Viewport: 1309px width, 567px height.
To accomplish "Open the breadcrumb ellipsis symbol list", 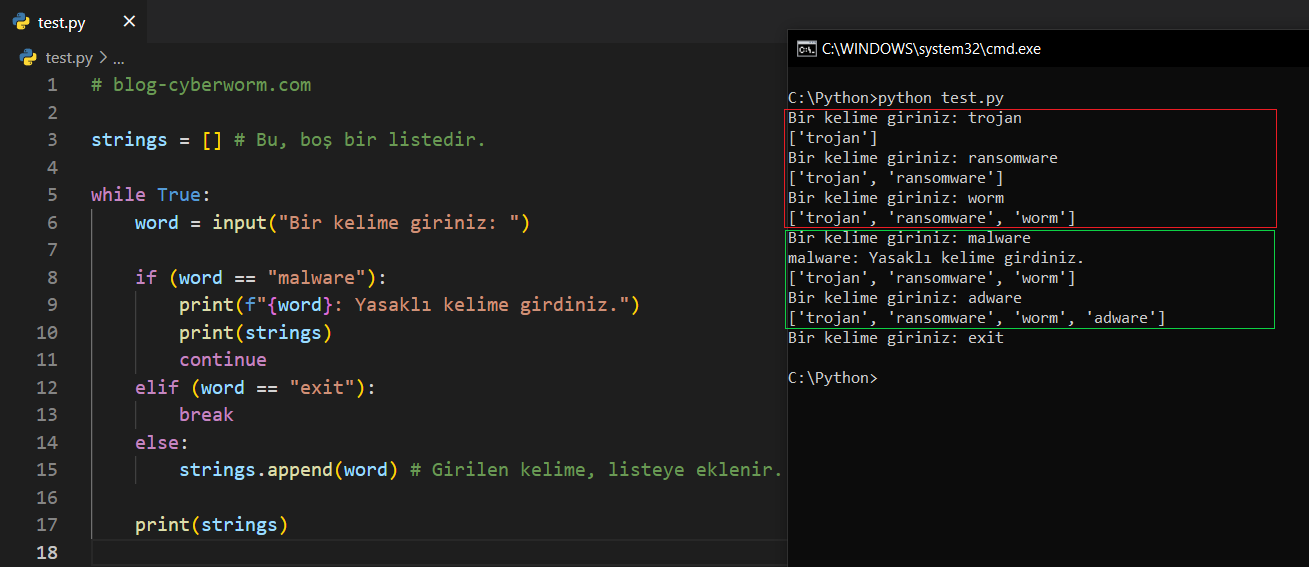I will pyautogui.click(x=118, y=58).
